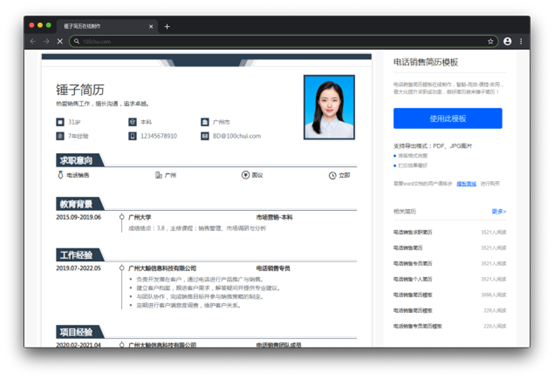This screenshot has height=379, width=554.
Task: Open the browser profile avatar icon
Action: [x=507, y=41]
